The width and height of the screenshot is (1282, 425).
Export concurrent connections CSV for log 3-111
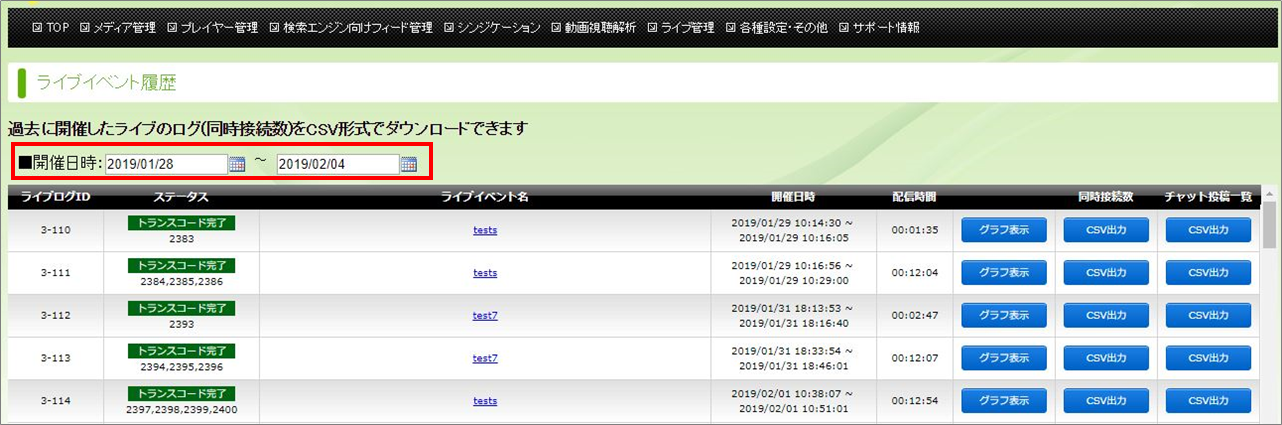(1106, 273)
